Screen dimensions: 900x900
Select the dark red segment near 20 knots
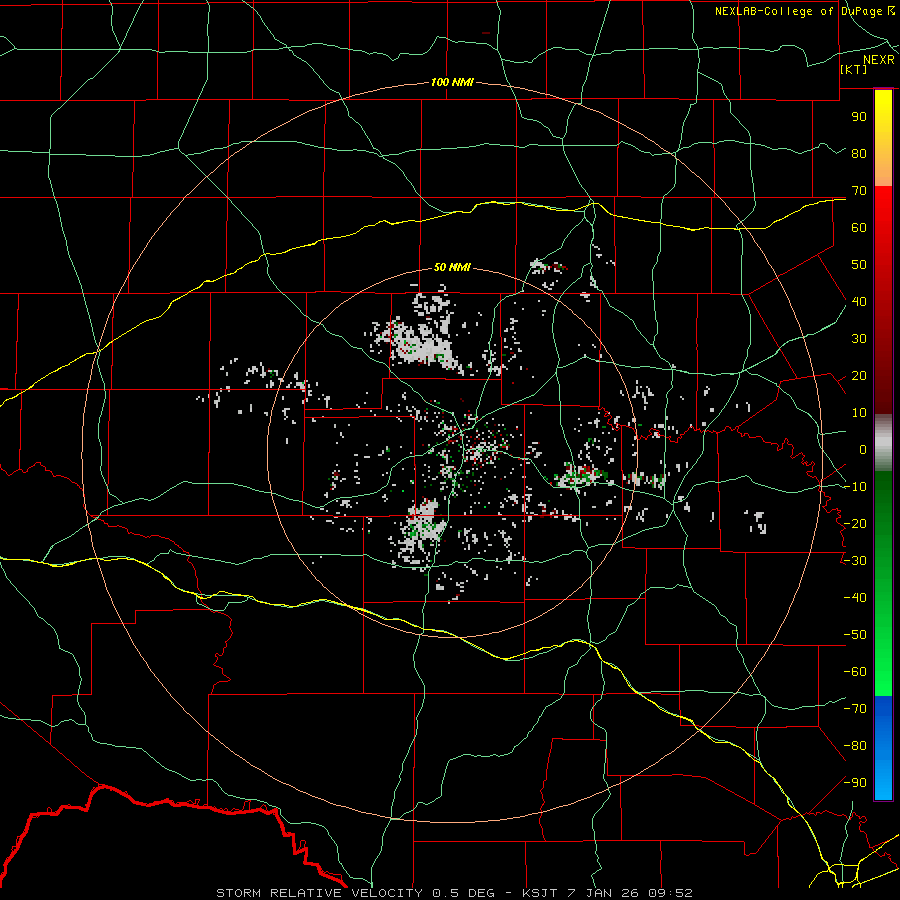tap(883, 376)
